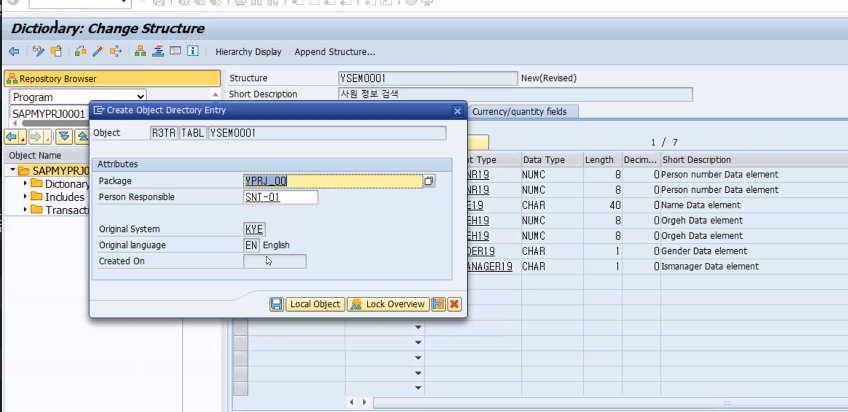The width and height of the screenshot is (848, 412).
Task: Click the Decim... column header
Action: point(641,160)
